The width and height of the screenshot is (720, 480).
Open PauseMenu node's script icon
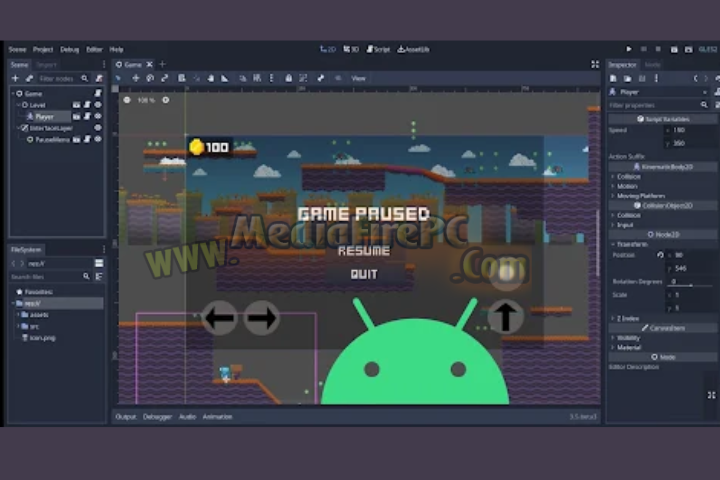[x=87, y=139]
